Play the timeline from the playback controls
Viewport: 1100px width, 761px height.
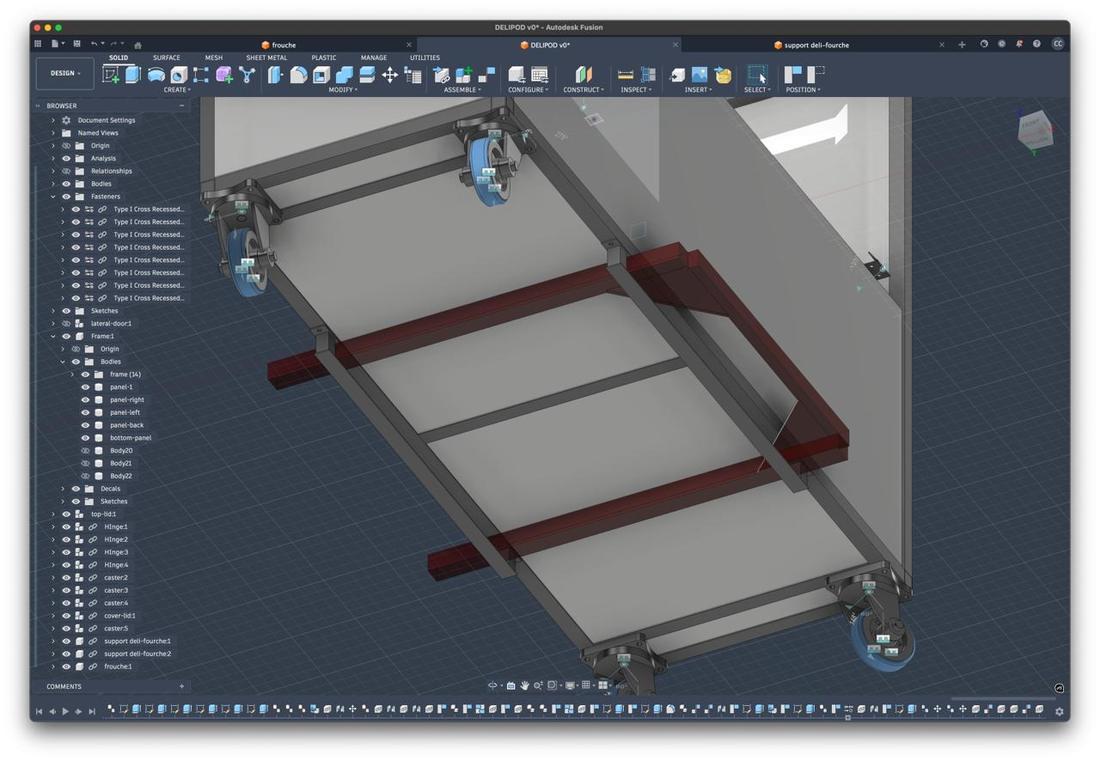(x=65, y=711)
